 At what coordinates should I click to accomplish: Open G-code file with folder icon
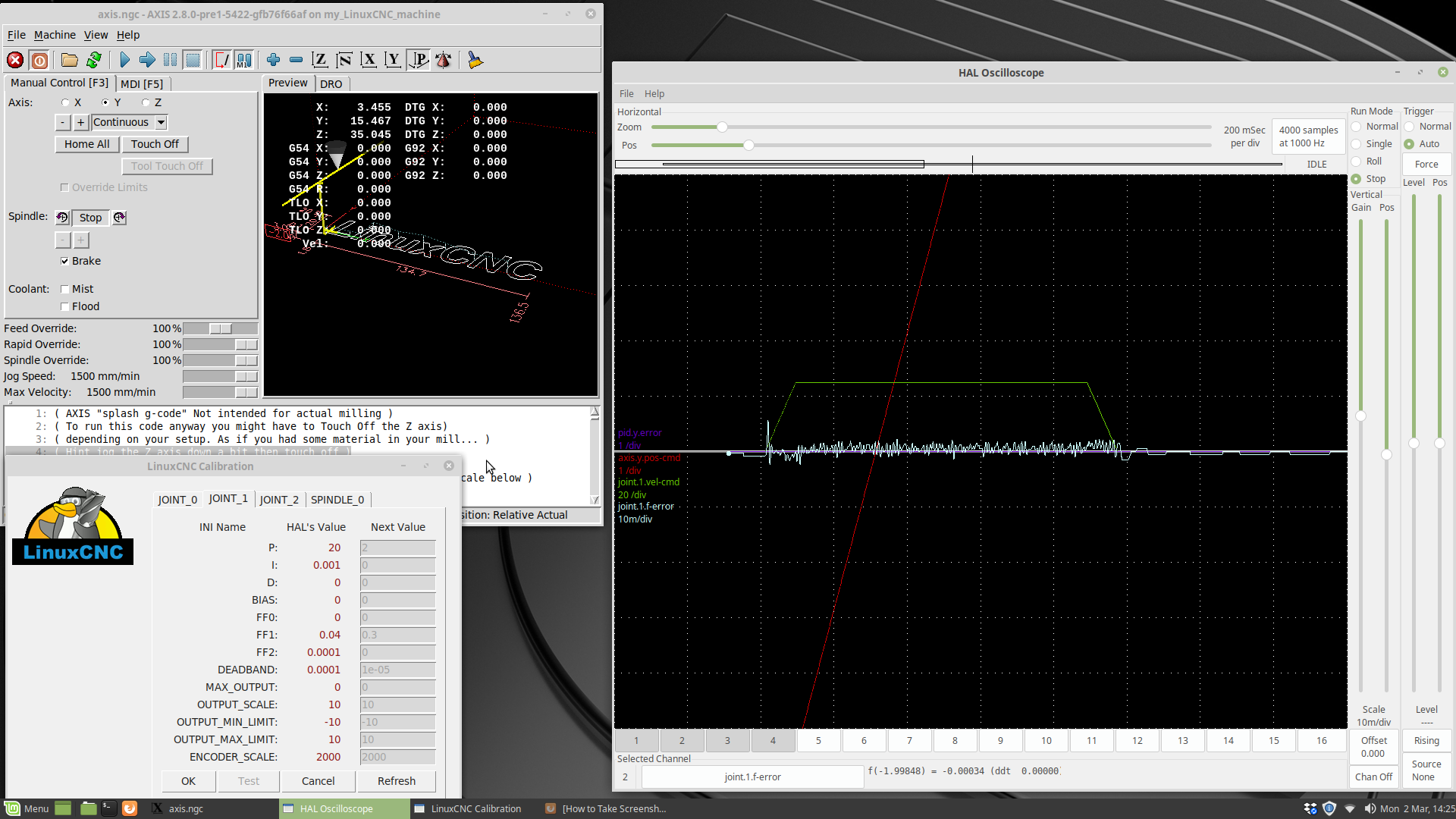70,60
